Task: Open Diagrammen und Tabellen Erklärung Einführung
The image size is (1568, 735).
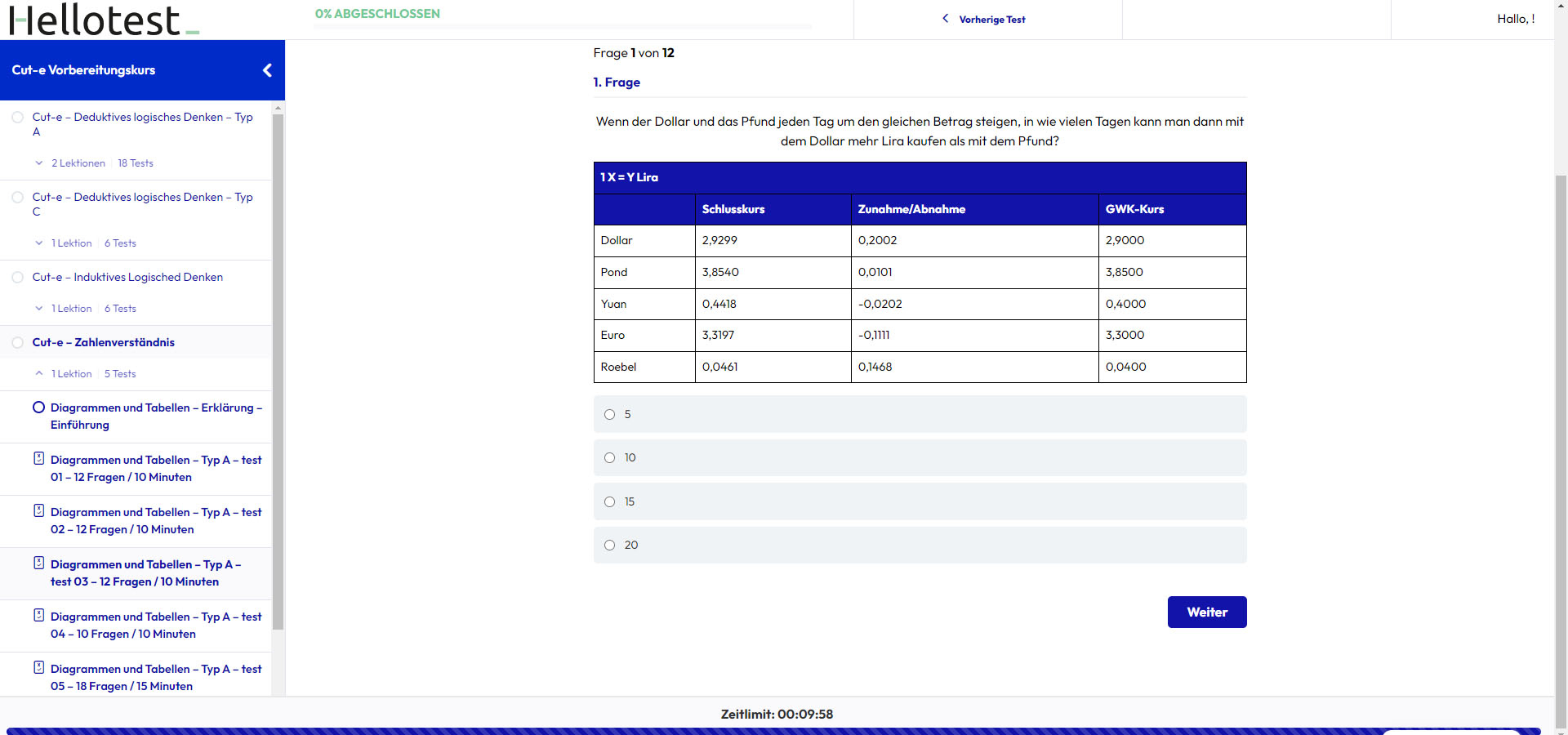Action: coord(156,416)
